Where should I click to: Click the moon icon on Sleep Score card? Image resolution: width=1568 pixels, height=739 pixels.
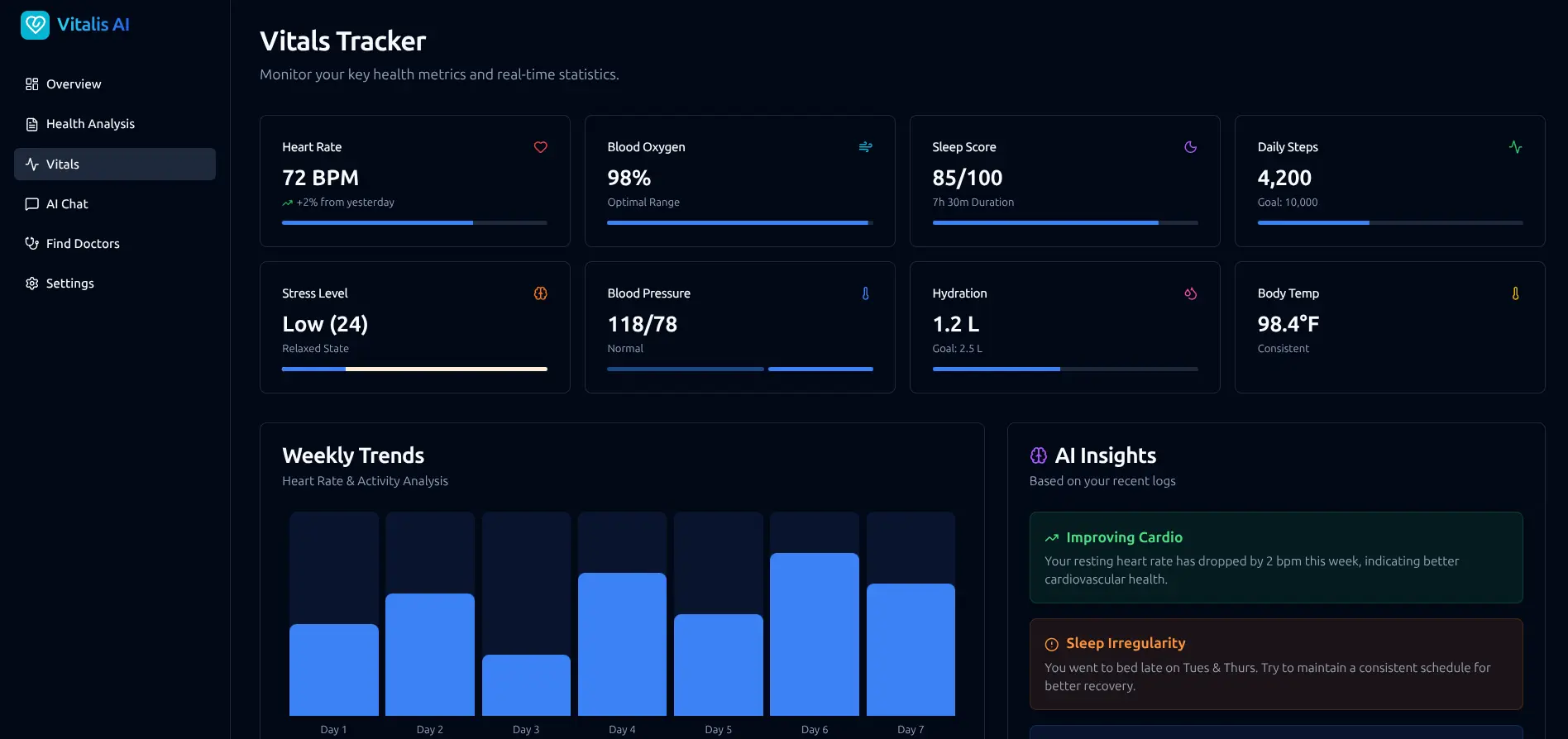(1190, 147)
